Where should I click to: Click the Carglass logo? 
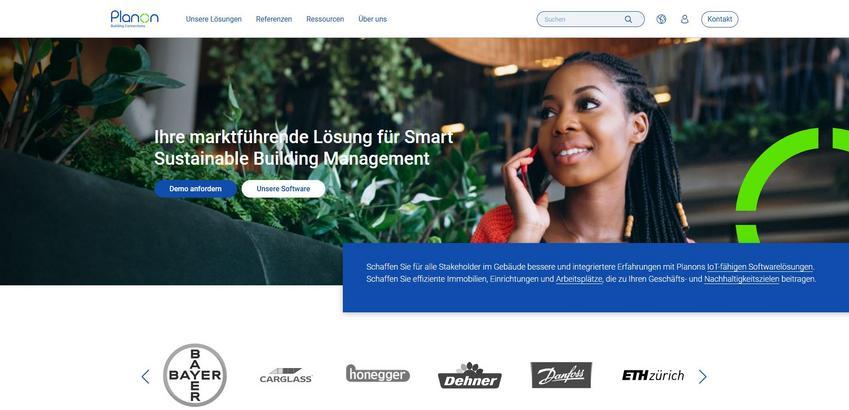tap(286, 375)
